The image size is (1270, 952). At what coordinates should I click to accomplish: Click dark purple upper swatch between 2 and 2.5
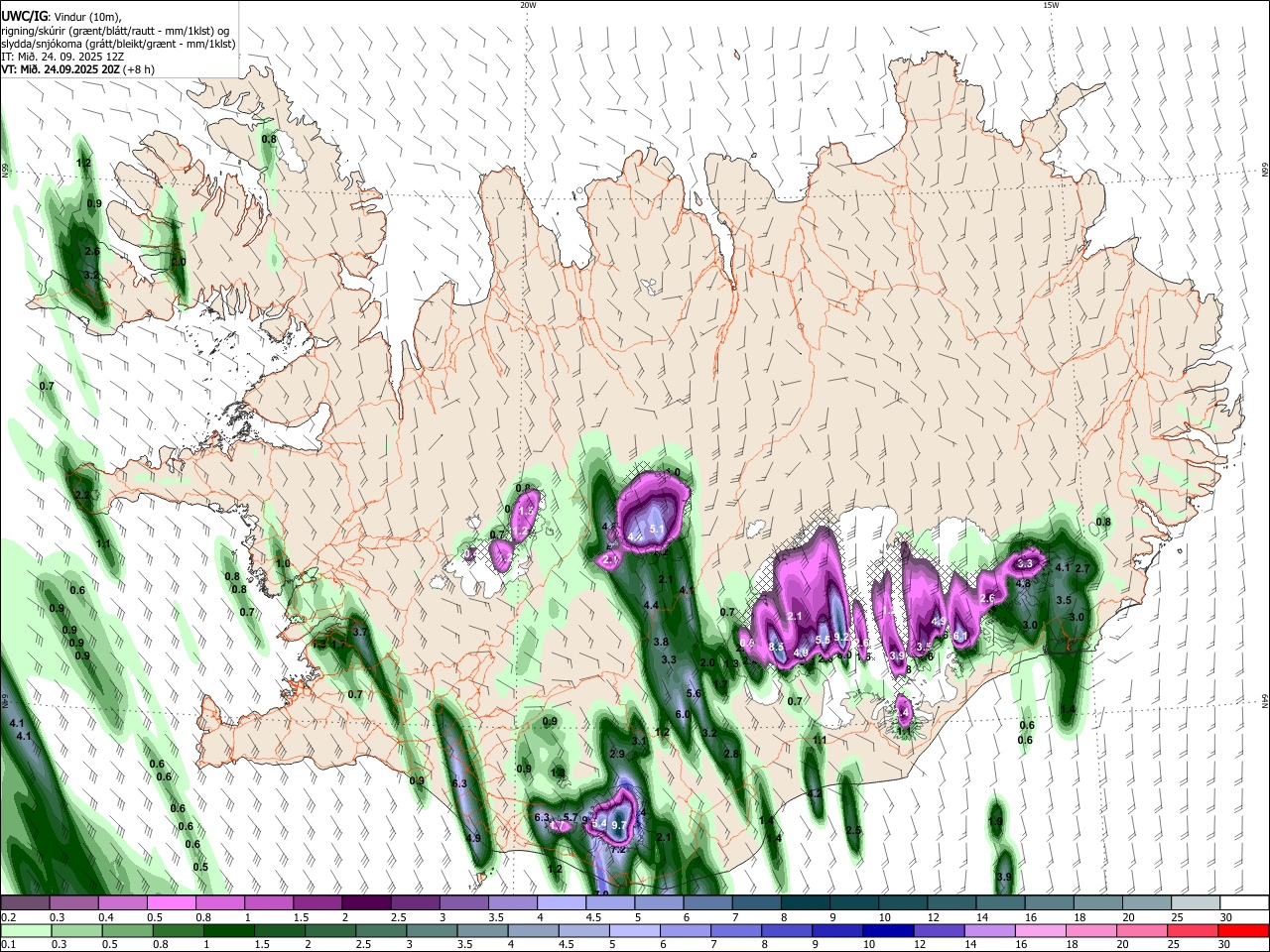point(366,902)
